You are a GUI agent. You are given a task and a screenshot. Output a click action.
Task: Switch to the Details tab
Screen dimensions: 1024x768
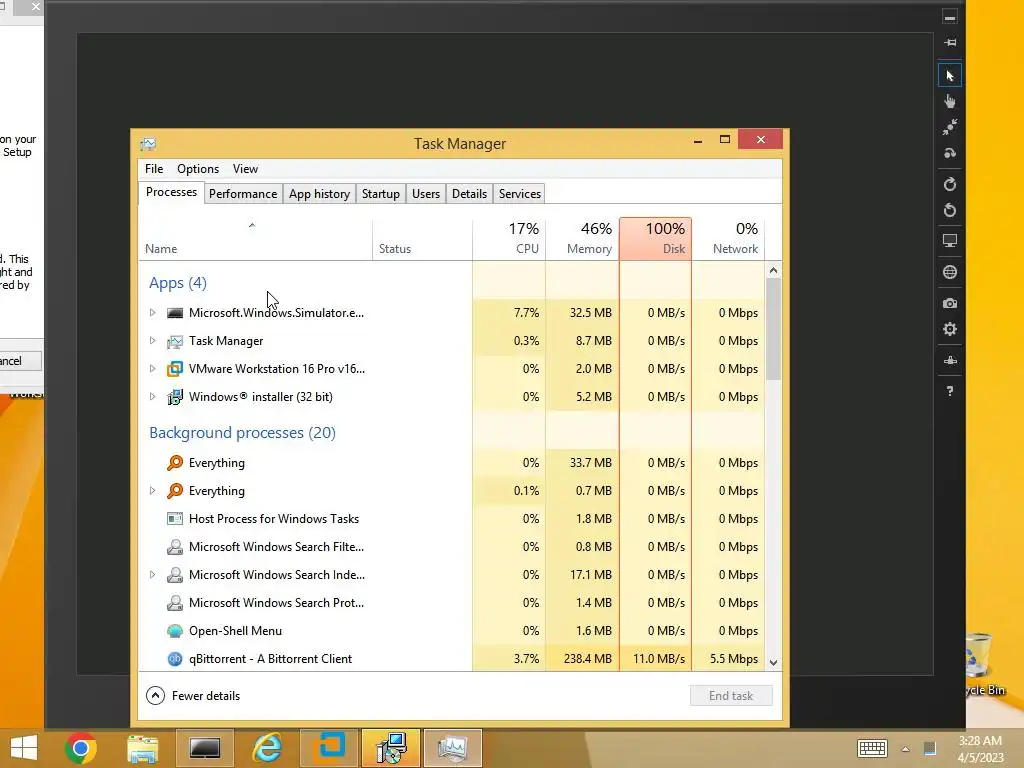tap(470, 194)
